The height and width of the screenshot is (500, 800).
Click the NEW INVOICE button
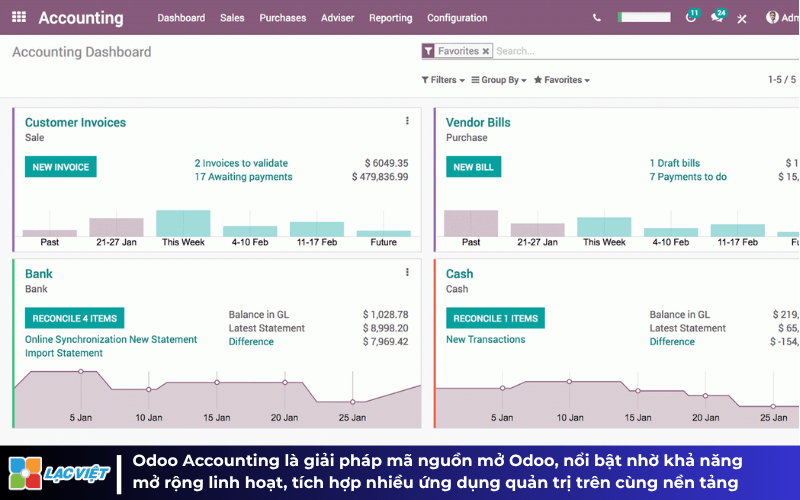point(61,167)
